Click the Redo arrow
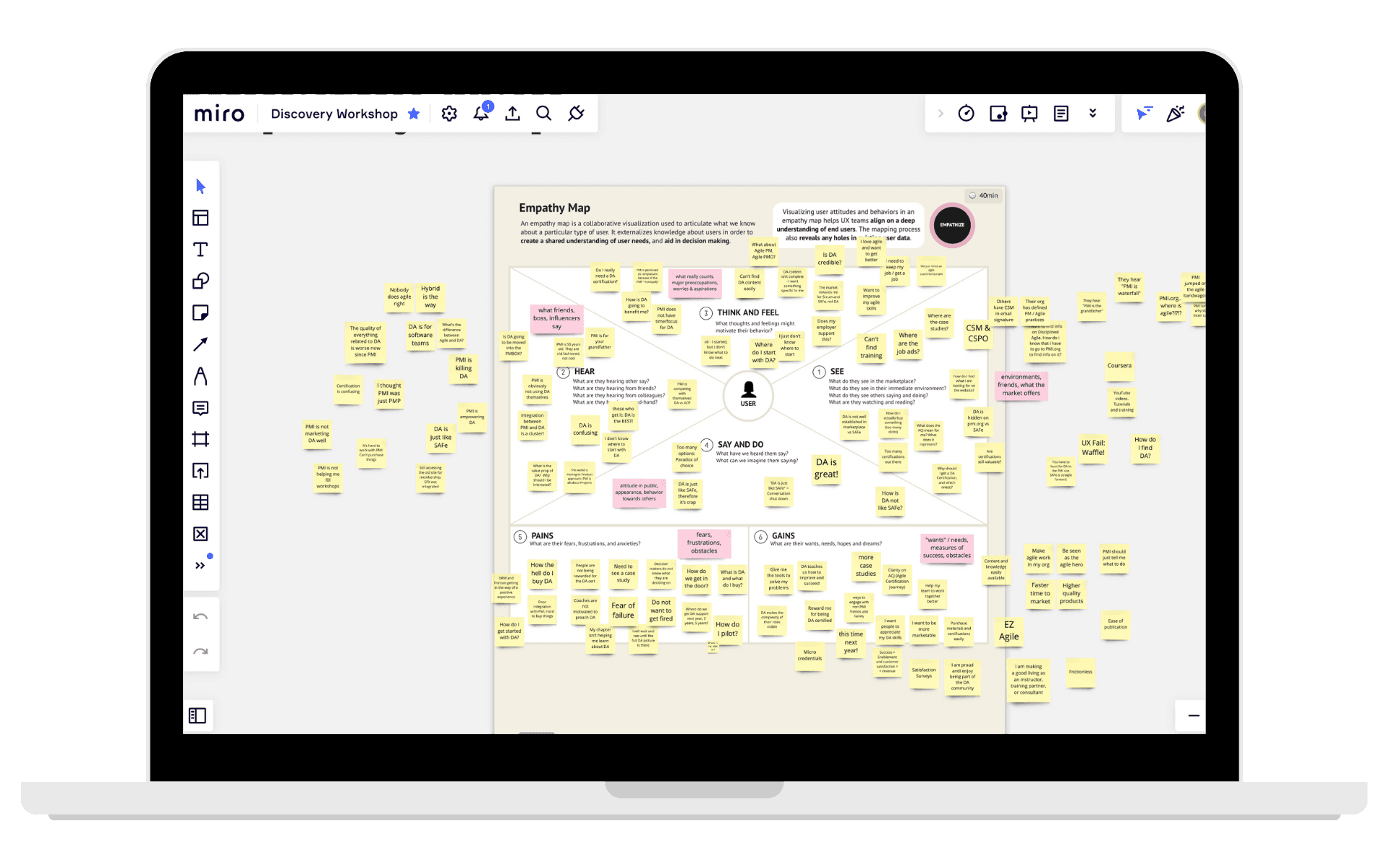 coord(200,652)
